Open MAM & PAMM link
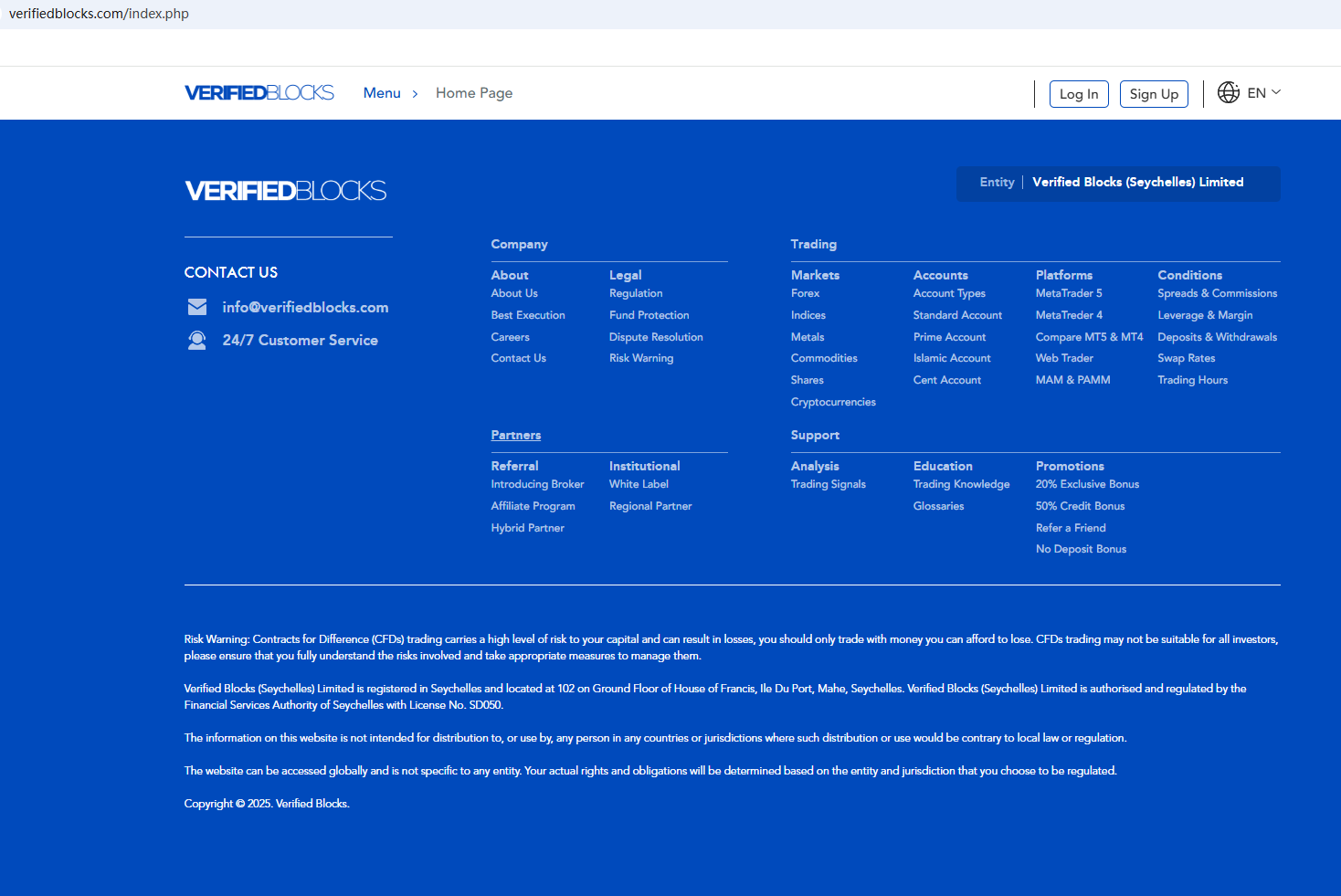Screen dimensions: 1341x896 click(1072, 380)
